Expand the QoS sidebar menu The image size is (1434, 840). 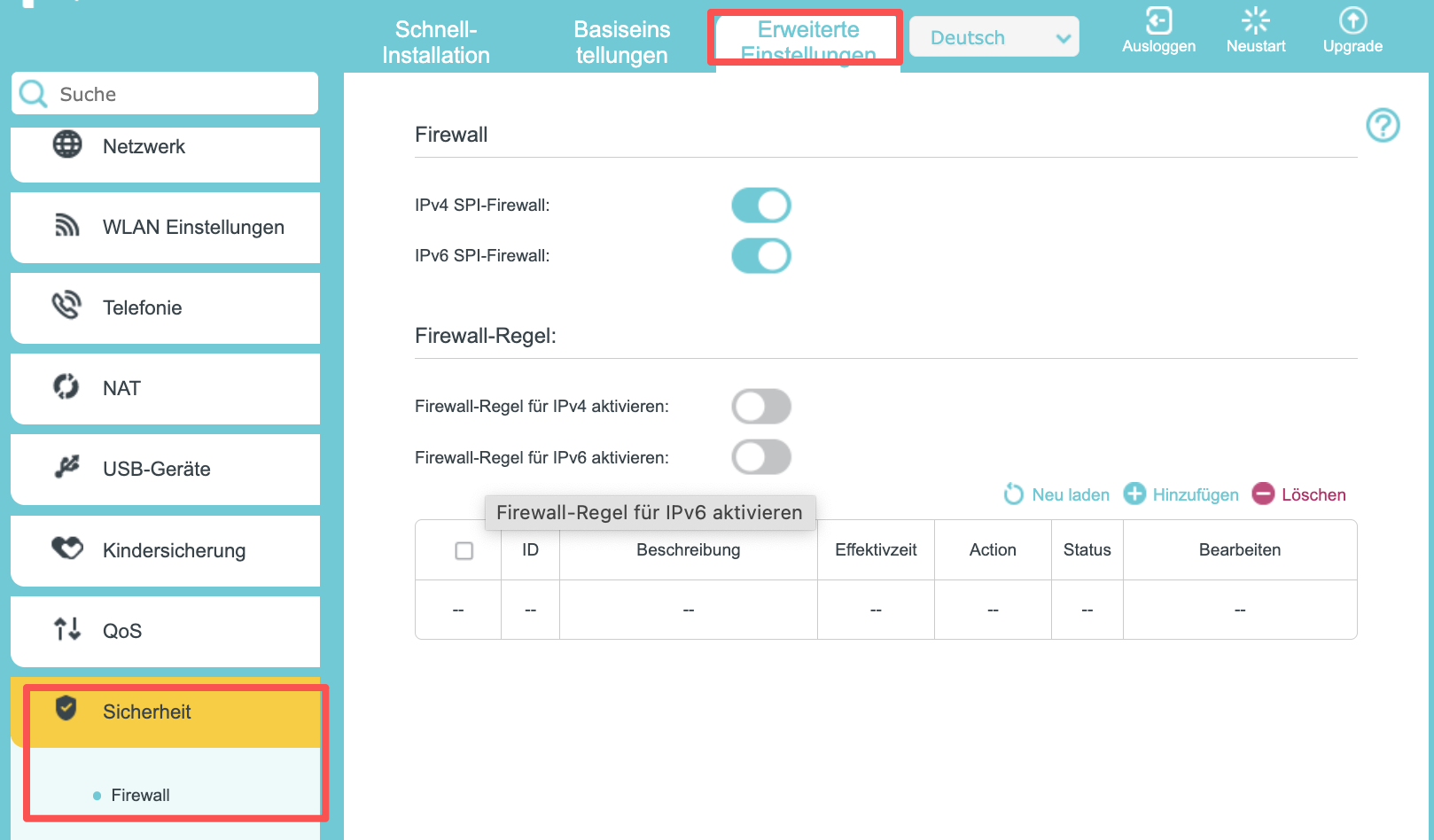[x=165, y=631]
